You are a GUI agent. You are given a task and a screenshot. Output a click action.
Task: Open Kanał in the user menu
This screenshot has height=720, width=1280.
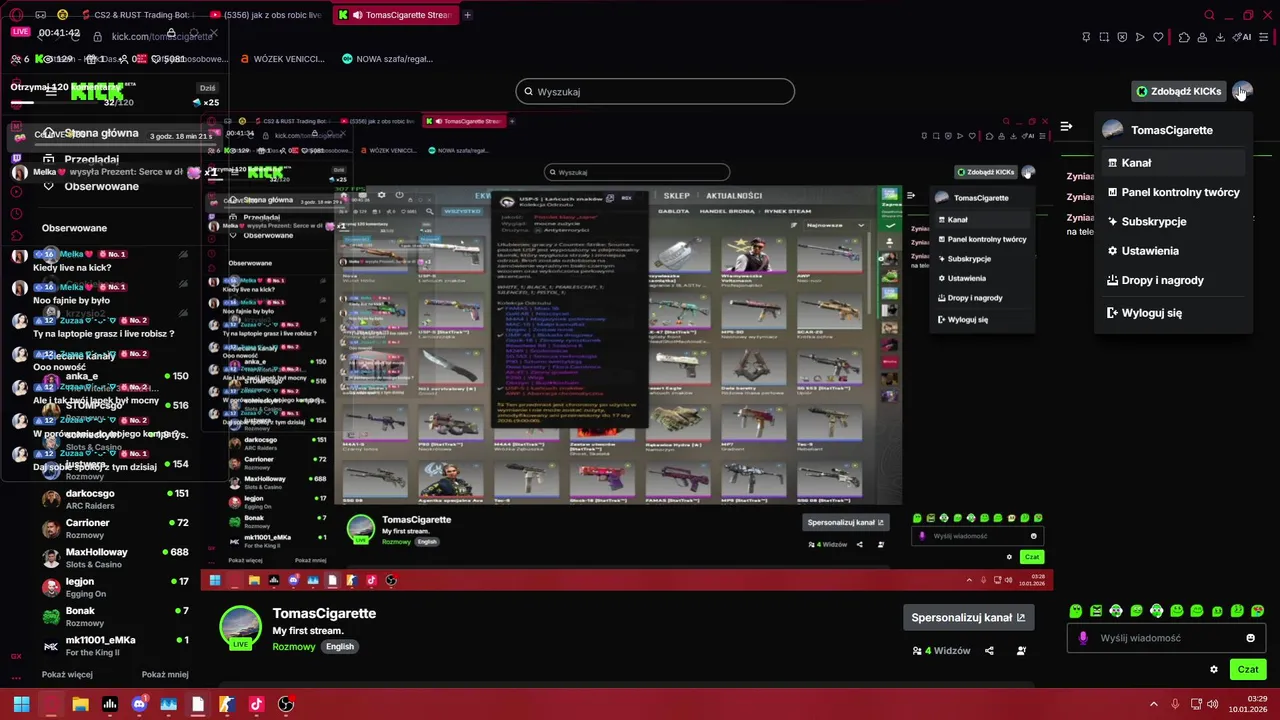[x=1173, y=163]
